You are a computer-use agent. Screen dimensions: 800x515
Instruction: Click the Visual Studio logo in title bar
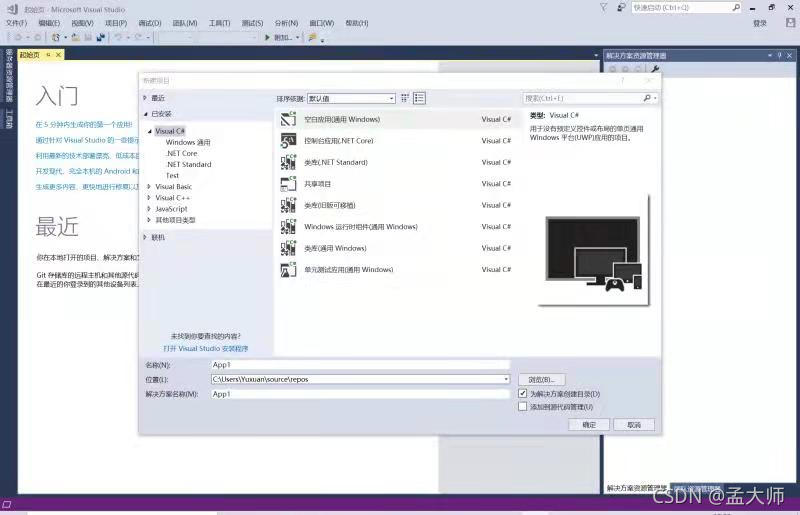coord(13,9)
